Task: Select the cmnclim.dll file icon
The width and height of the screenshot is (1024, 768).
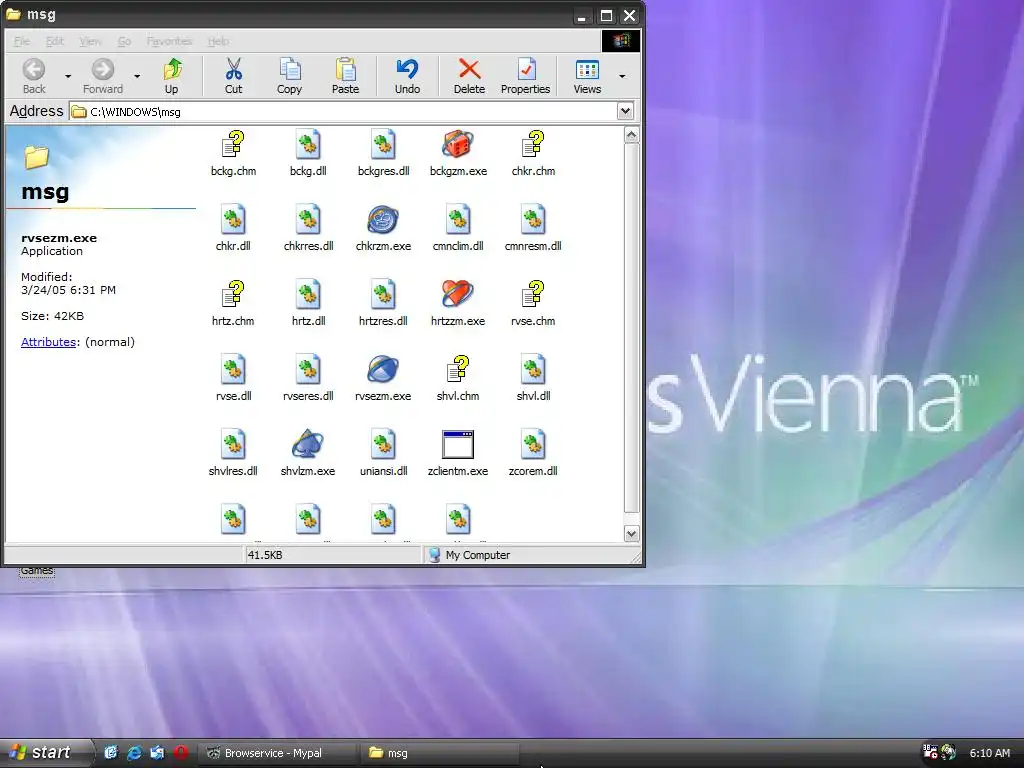Action: [x=458, y=219]
